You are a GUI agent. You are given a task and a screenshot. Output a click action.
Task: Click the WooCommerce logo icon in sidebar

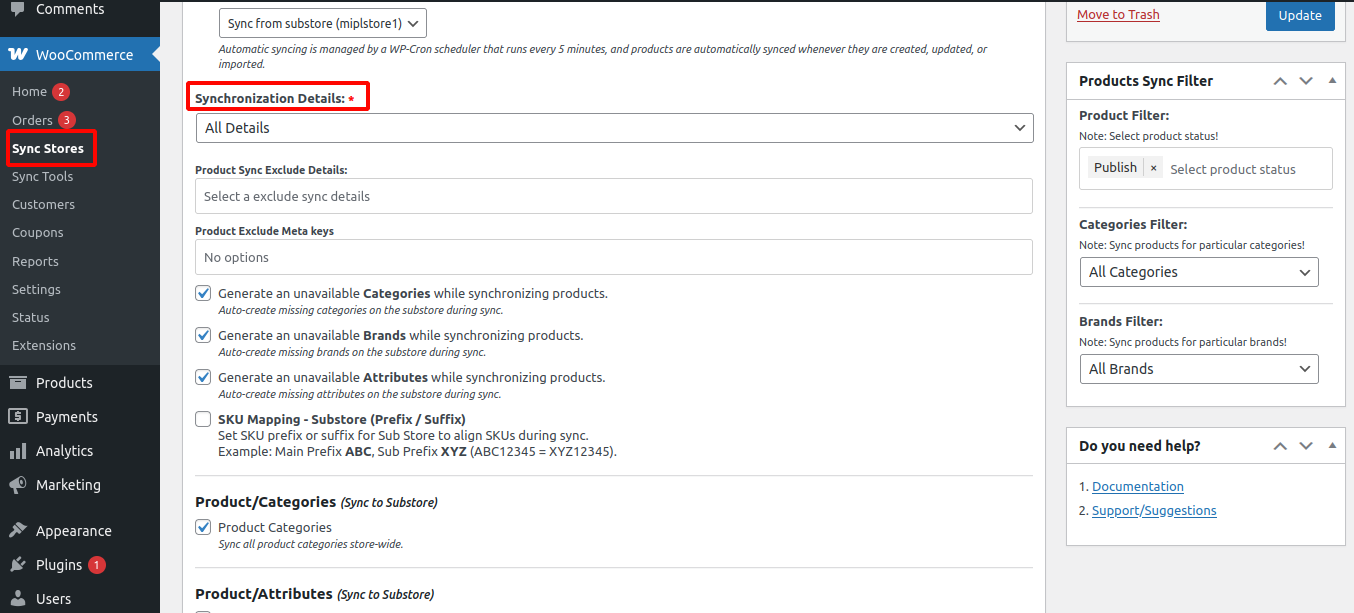(x=18, y=55)
